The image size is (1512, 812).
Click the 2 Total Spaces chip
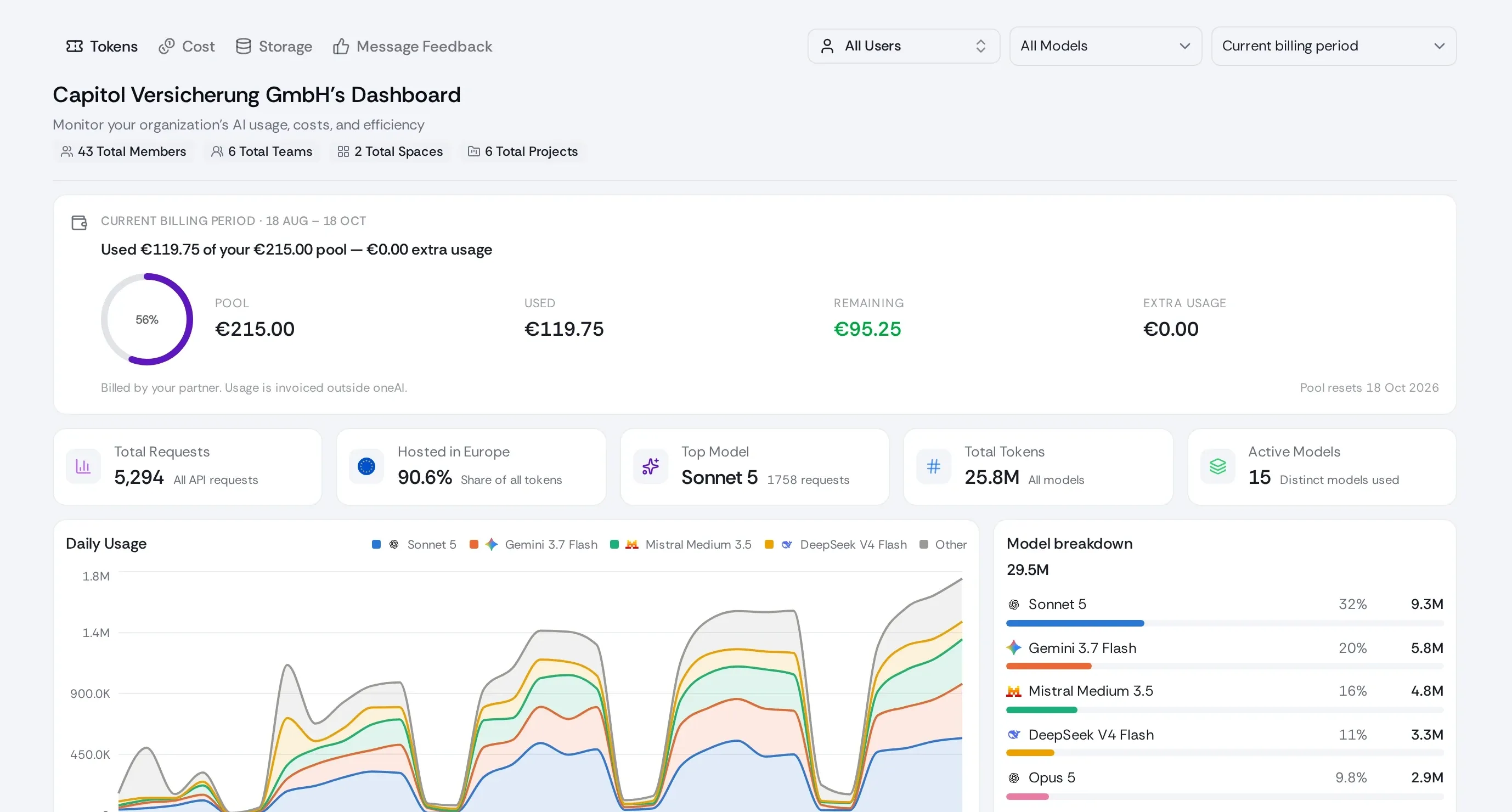pyautogui.click(x=390, y=151)
